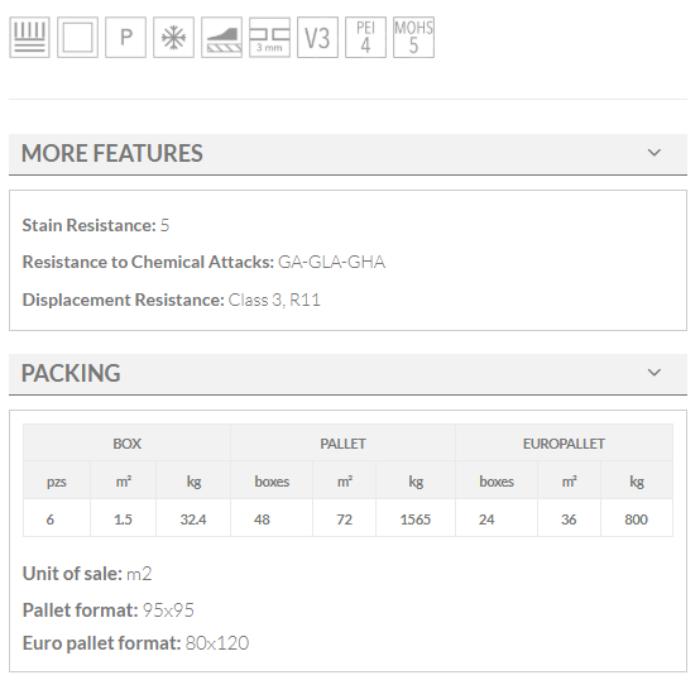Click the EUROPALLET column header
The image size is (700, 700).
(564, 443)
